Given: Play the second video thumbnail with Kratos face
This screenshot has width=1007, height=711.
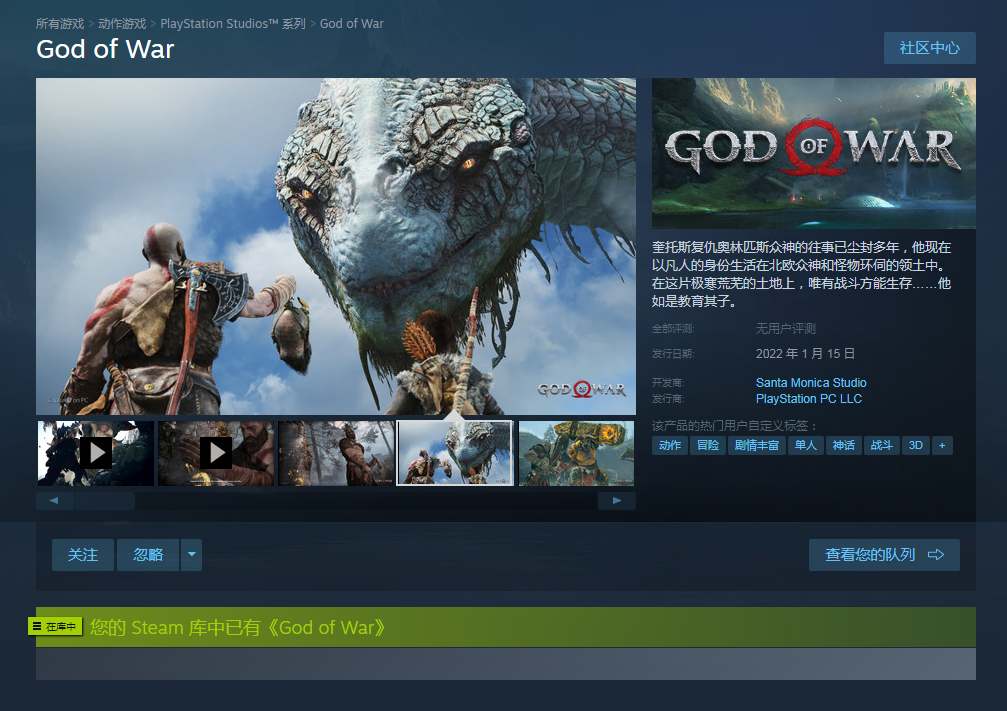Looking at the screenshot, I should [x=216, y=453].
